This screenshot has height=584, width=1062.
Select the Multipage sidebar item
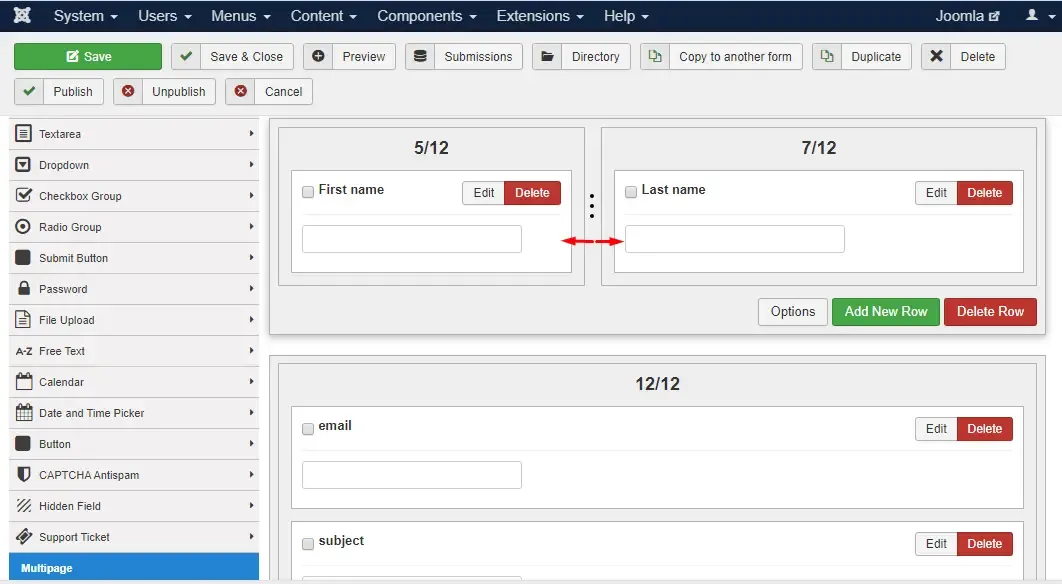(134, 567)
